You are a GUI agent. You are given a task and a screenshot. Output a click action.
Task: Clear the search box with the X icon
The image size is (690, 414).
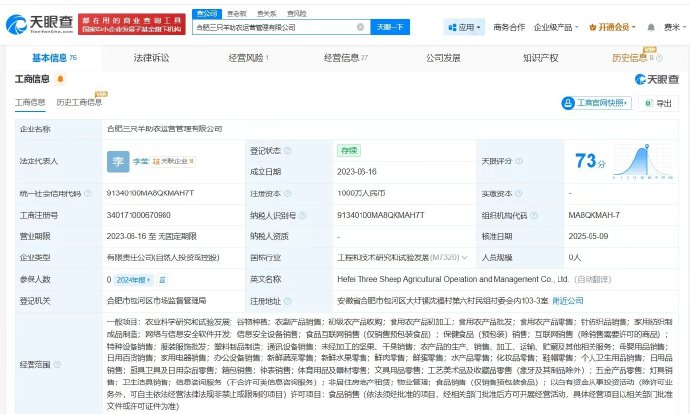pyautogui.click(x=360, y=27)
